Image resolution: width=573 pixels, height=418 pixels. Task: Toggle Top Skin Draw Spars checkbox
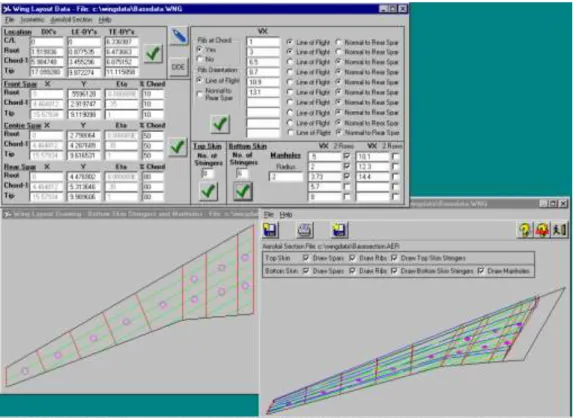(306, 258)
